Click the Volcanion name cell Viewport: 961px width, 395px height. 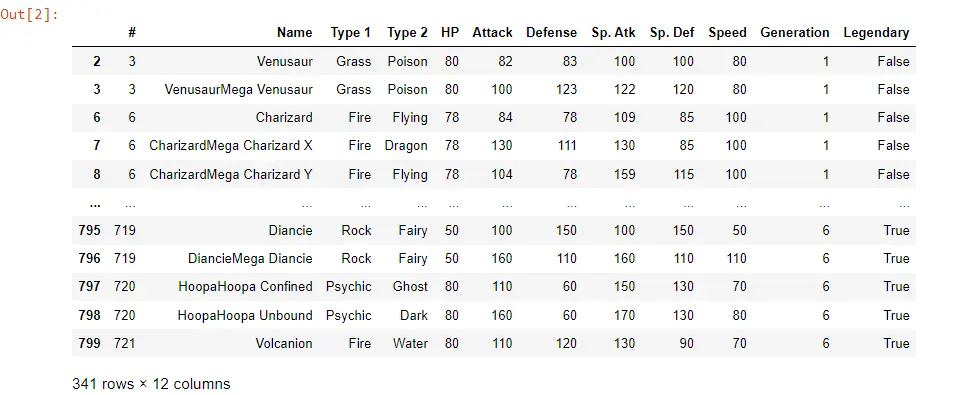(x=284, y=343)
